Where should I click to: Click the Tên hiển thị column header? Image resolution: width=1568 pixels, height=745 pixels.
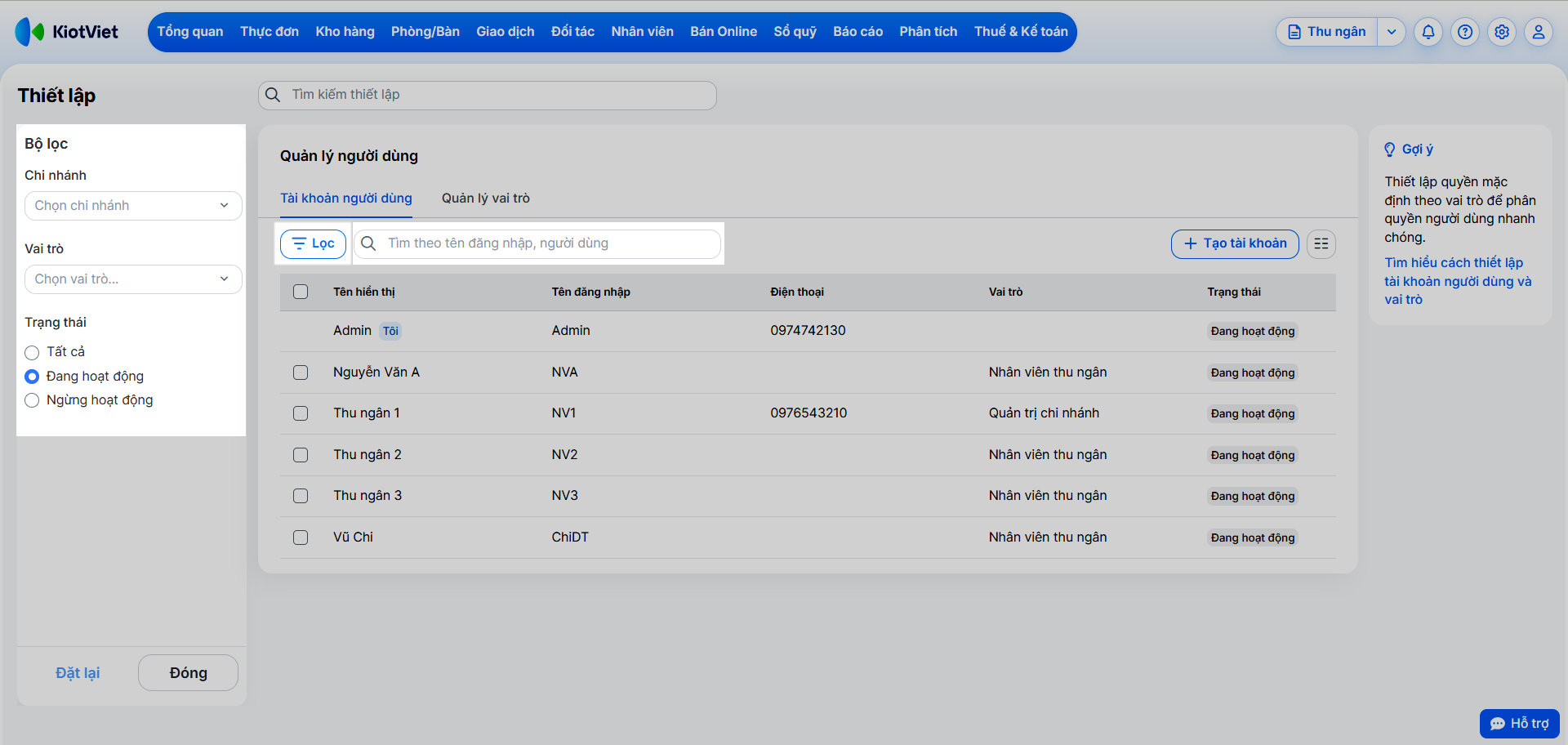click(x=364, y=292)
